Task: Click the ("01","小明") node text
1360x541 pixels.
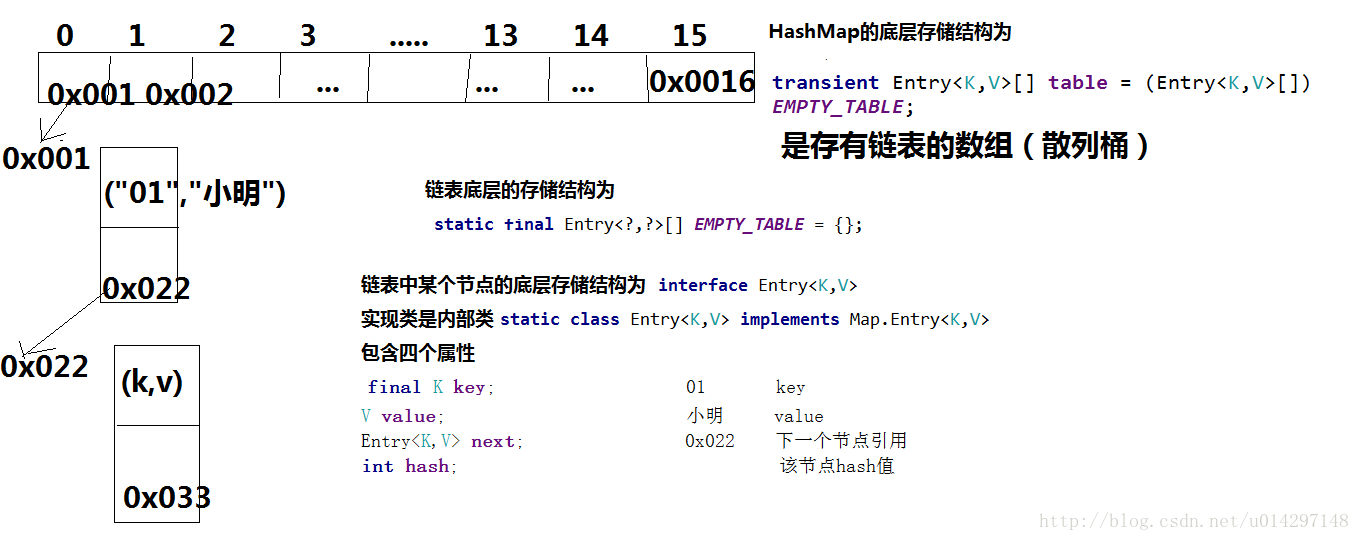Action: pos(195,192)
